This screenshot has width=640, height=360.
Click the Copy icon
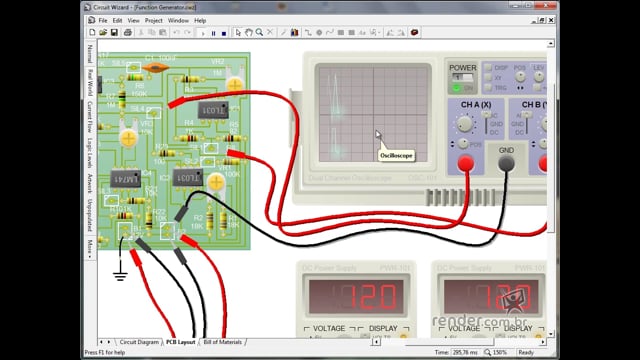pyautogui.click(x=152, y=33)
